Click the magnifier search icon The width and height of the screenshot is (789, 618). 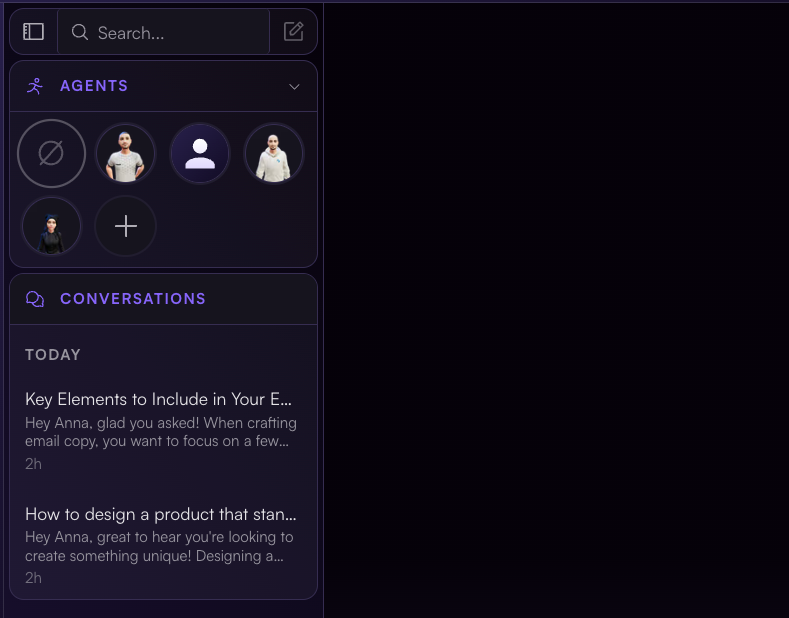80,32
